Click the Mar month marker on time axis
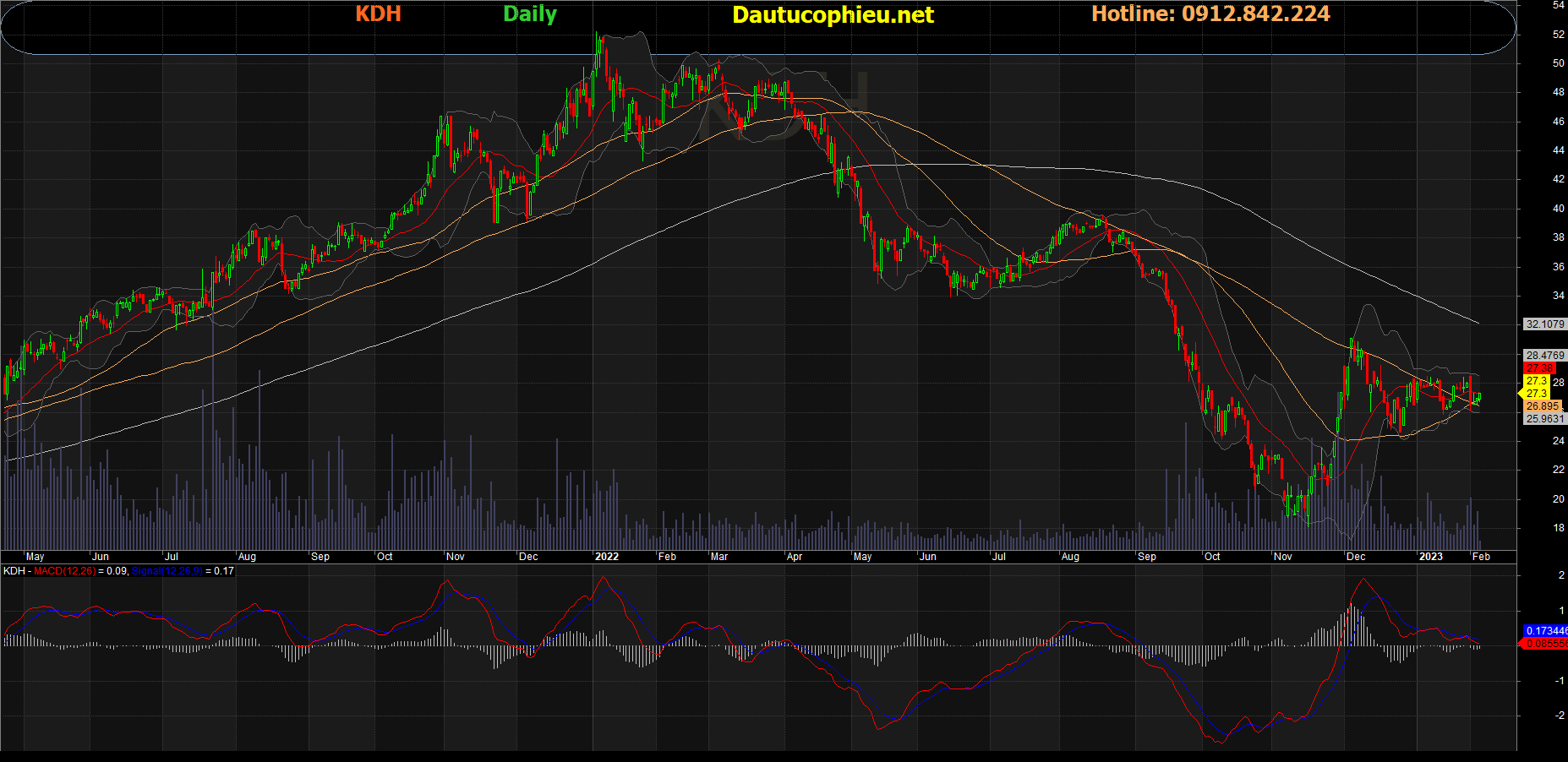1568x762 pixels. (x=718, y=557)
